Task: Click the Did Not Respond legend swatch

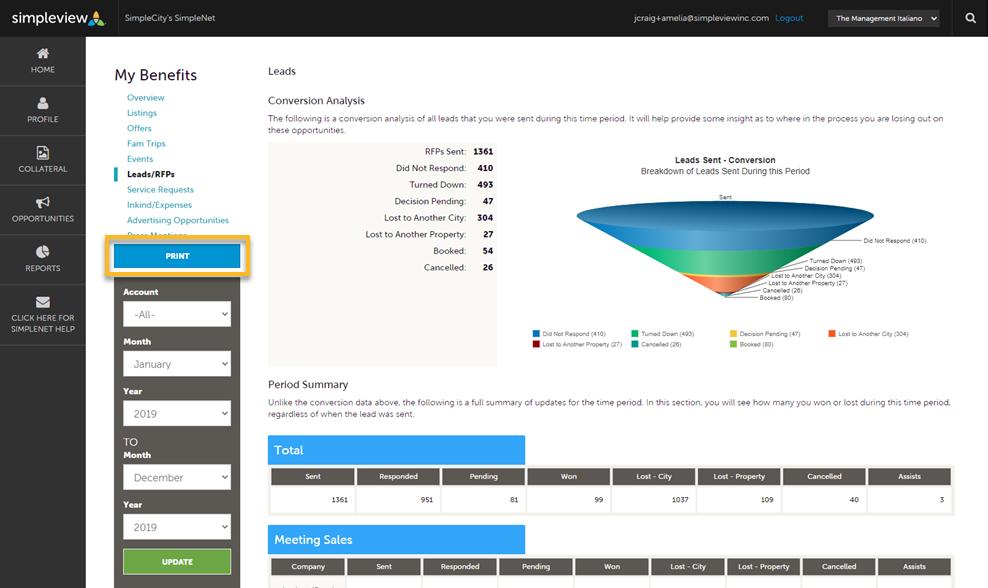Action: 536,334
